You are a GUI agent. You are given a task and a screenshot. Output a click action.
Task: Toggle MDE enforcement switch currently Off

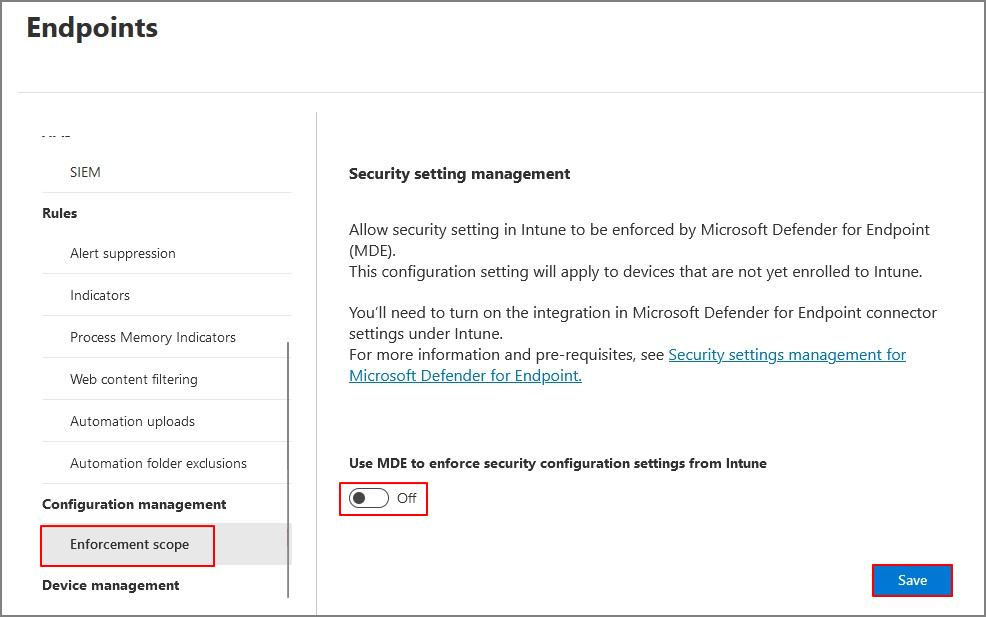click(x=369, y=498)
